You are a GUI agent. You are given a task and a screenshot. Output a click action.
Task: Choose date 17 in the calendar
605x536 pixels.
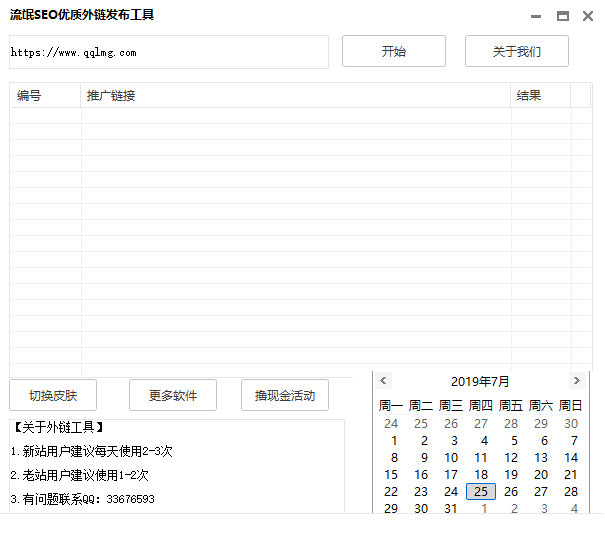[451, 474]
